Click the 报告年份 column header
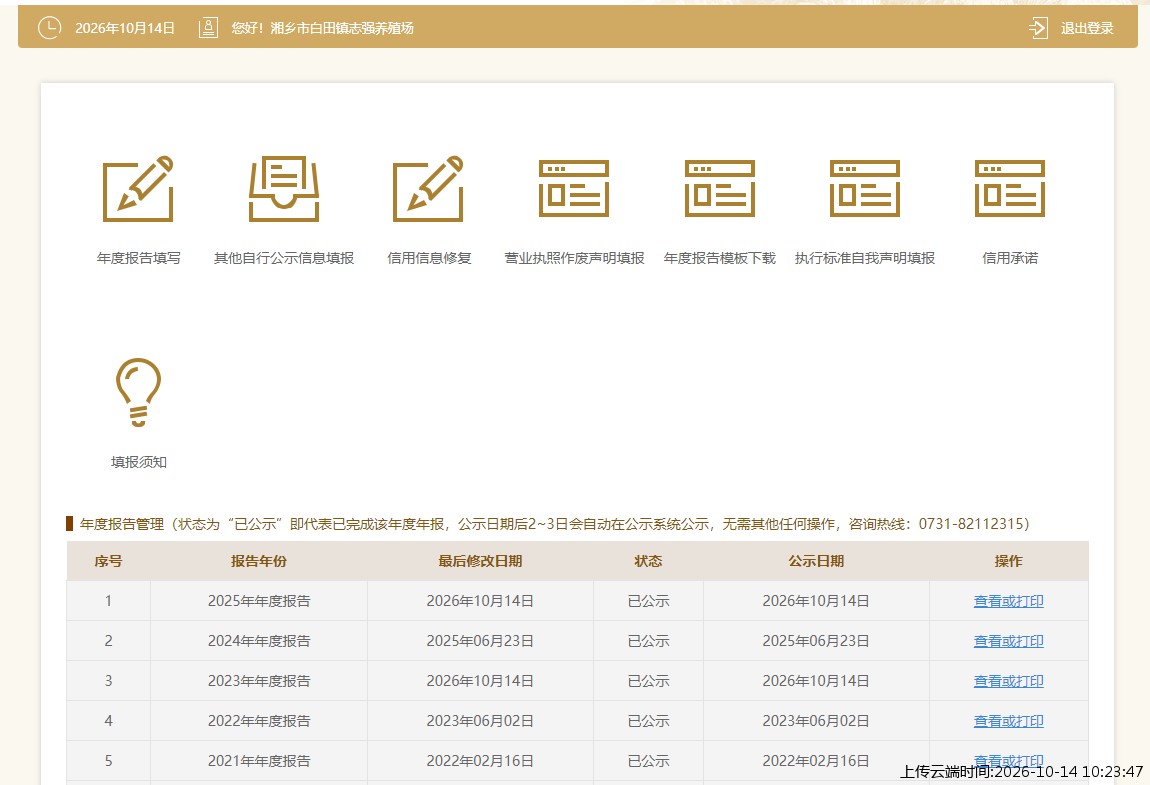Image resolution: width=1150 pixels, height=785 pixels. (x=259, y=561)
